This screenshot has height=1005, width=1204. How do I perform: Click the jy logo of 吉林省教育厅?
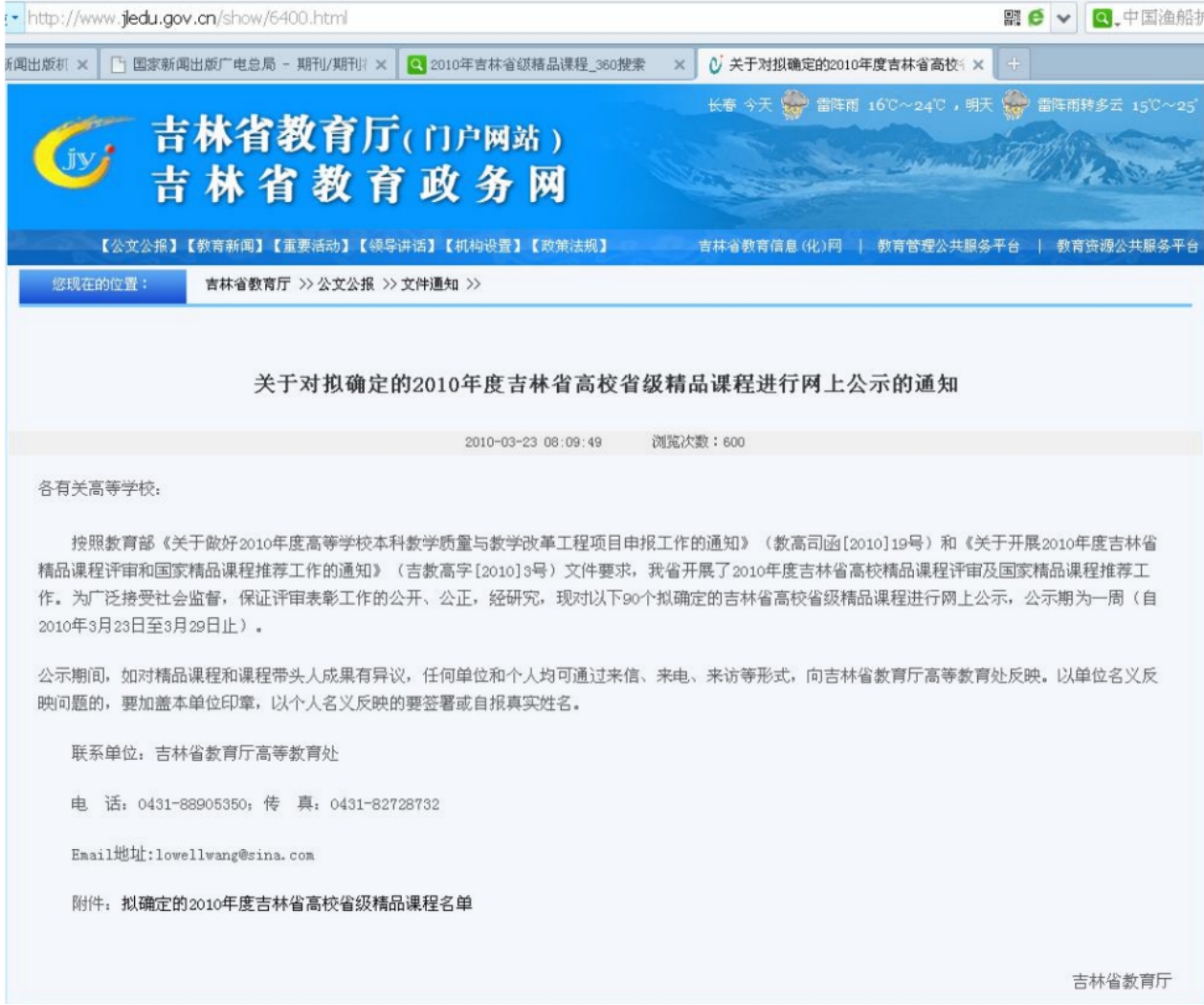[x=75, y=156]
